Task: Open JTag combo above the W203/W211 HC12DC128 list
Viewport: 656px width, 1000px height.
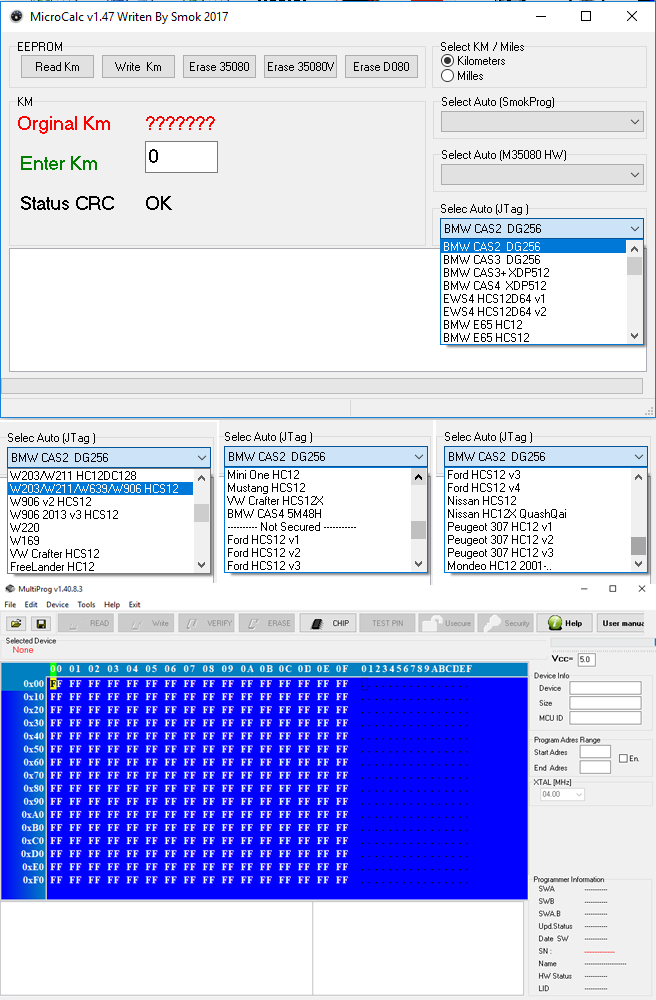Action: 108,457
